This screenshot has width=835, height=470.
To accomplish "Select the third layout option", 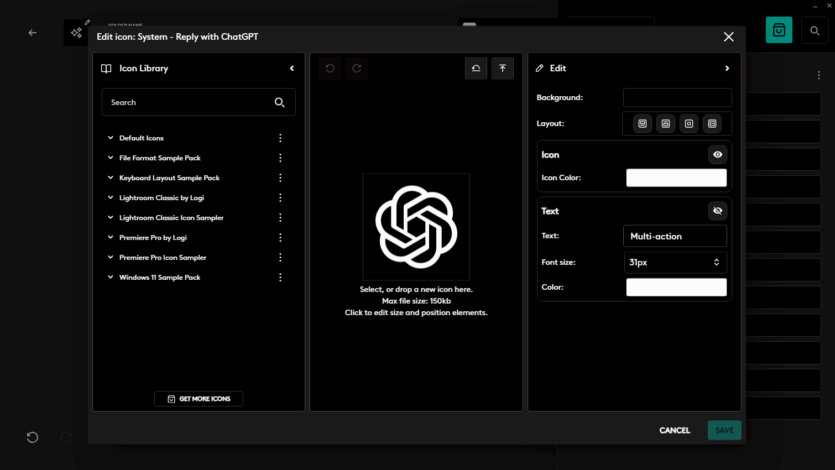I will 689,124.
